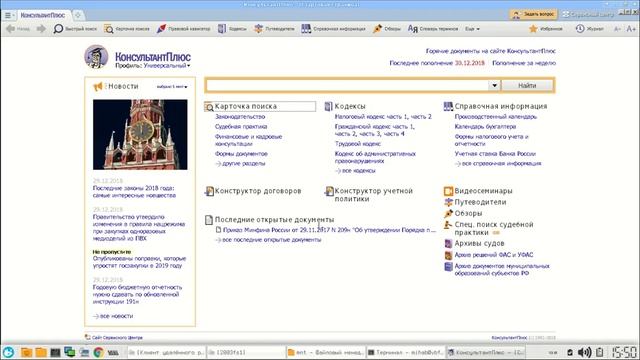Open Спец. поиск судебной практики

493,229
